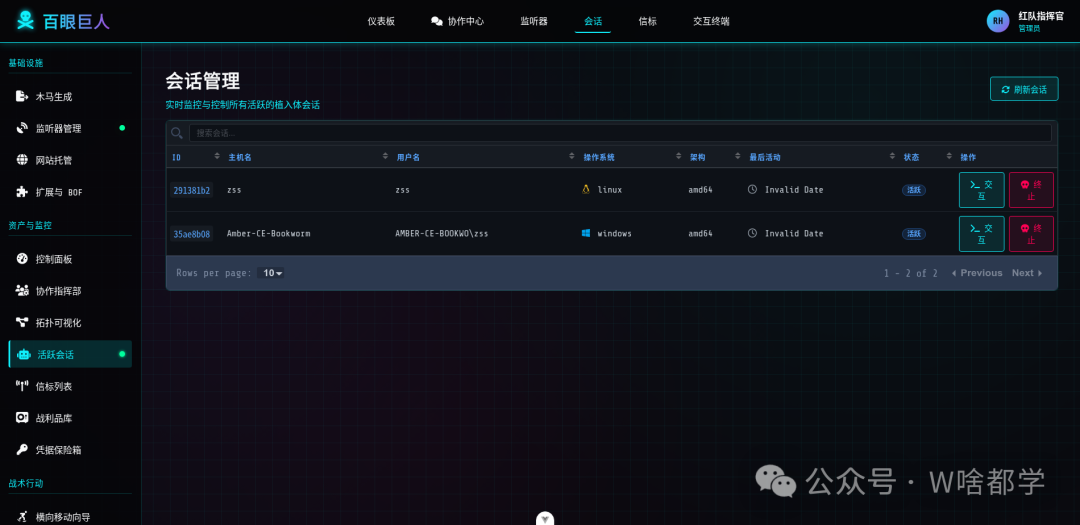Click the windows logo icon
This screenshot has height=525, width=1080.
pyautogui.click(x=586, y=234)
